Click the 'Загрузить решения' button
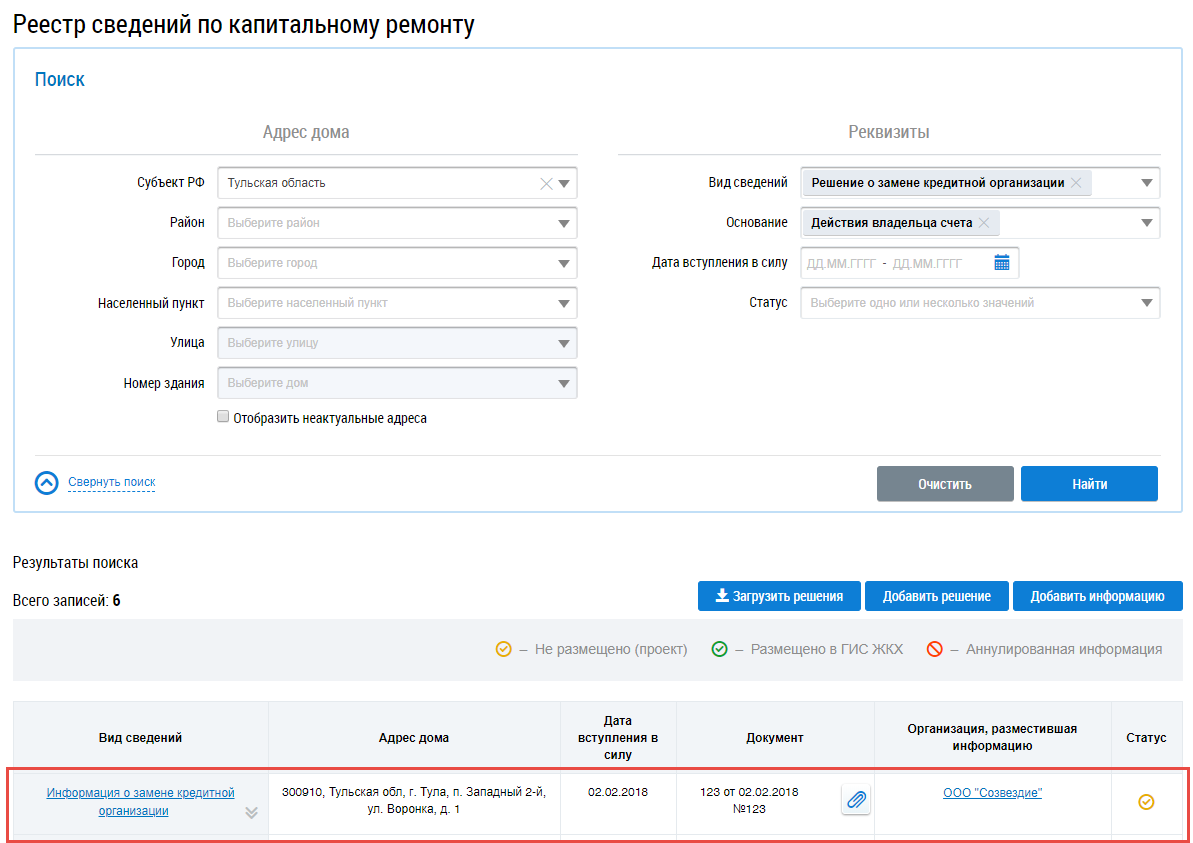 click(779, 596)
